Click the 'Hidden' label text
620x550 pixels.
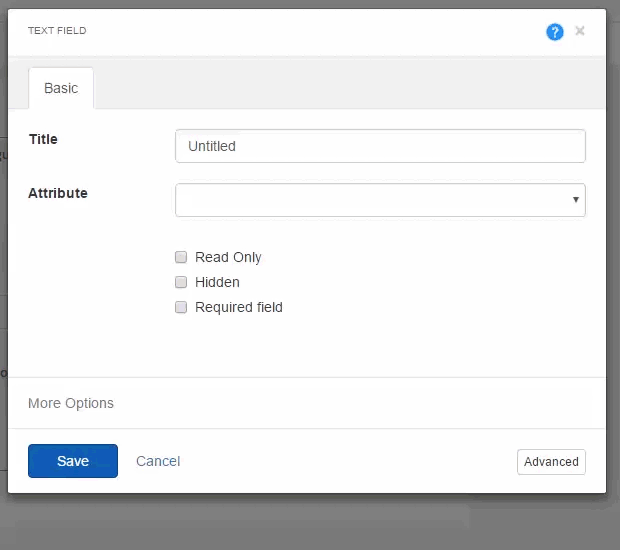[x=217, y=282]
